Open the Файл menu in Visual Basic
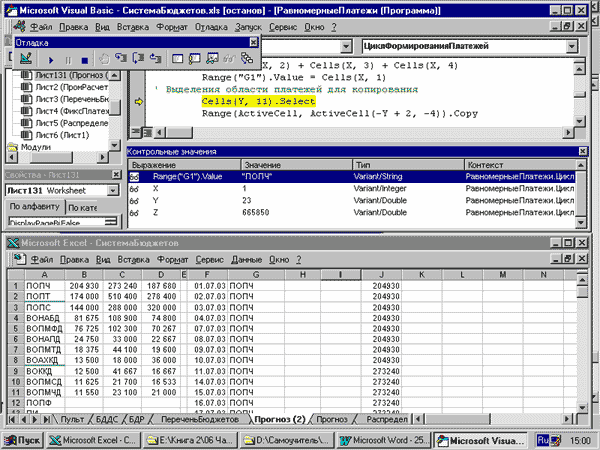This screenshot has height=450, width=600. coord(41,27)
